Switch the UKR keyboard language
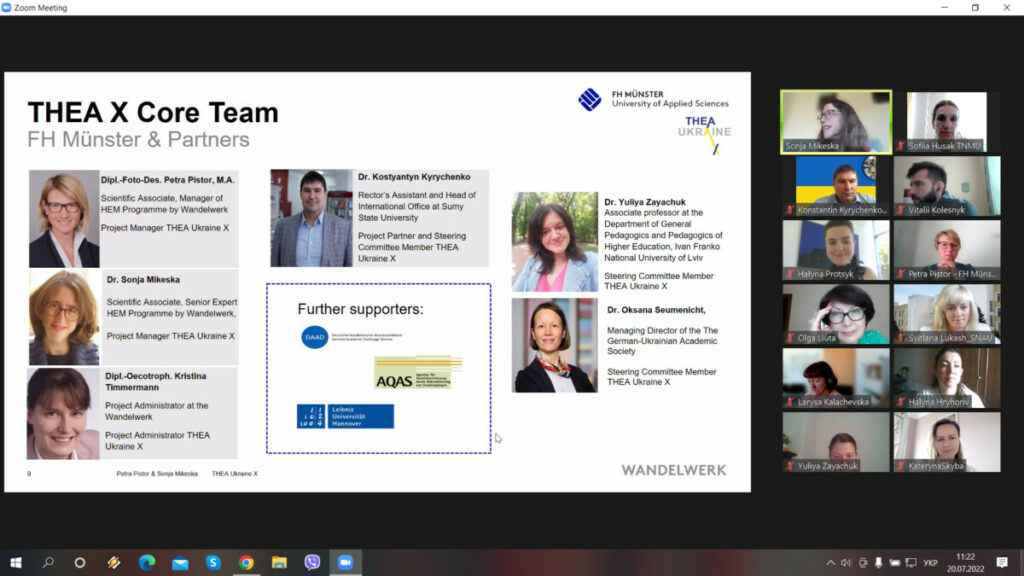 pyautogui.click(x=930, y=563)
